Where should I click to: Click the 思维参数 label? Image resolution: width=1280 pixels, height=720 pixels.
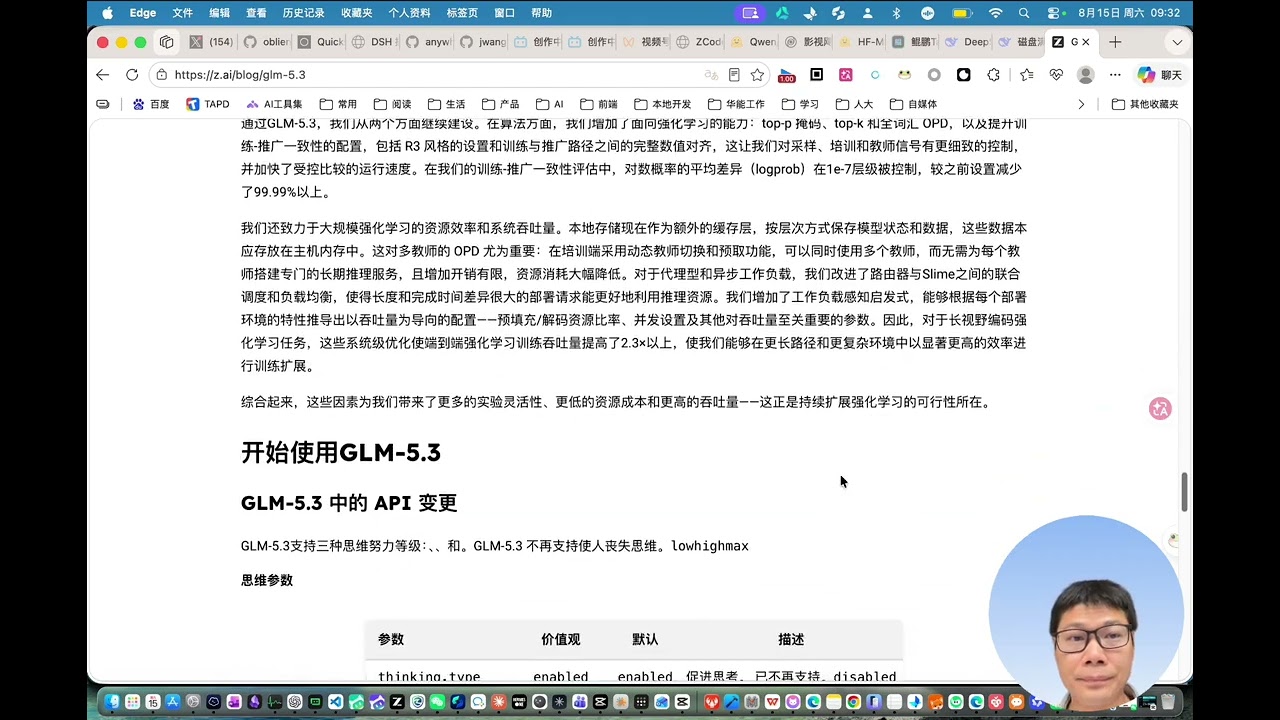click(267, 580)
